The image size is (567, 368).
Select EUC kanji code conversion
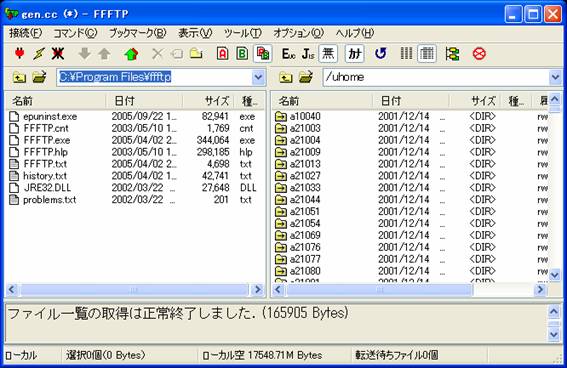pyautogui.click(x=288, y=54)
